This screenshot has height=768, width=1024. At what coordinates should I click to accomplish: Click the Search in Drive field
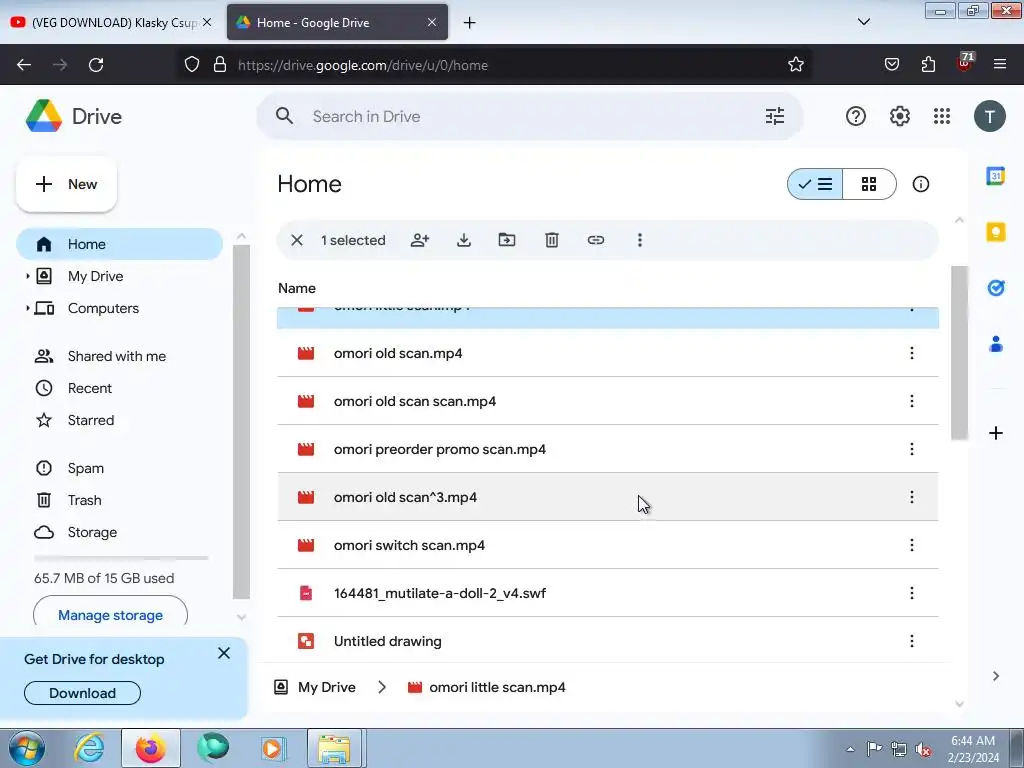click(529, 116)
